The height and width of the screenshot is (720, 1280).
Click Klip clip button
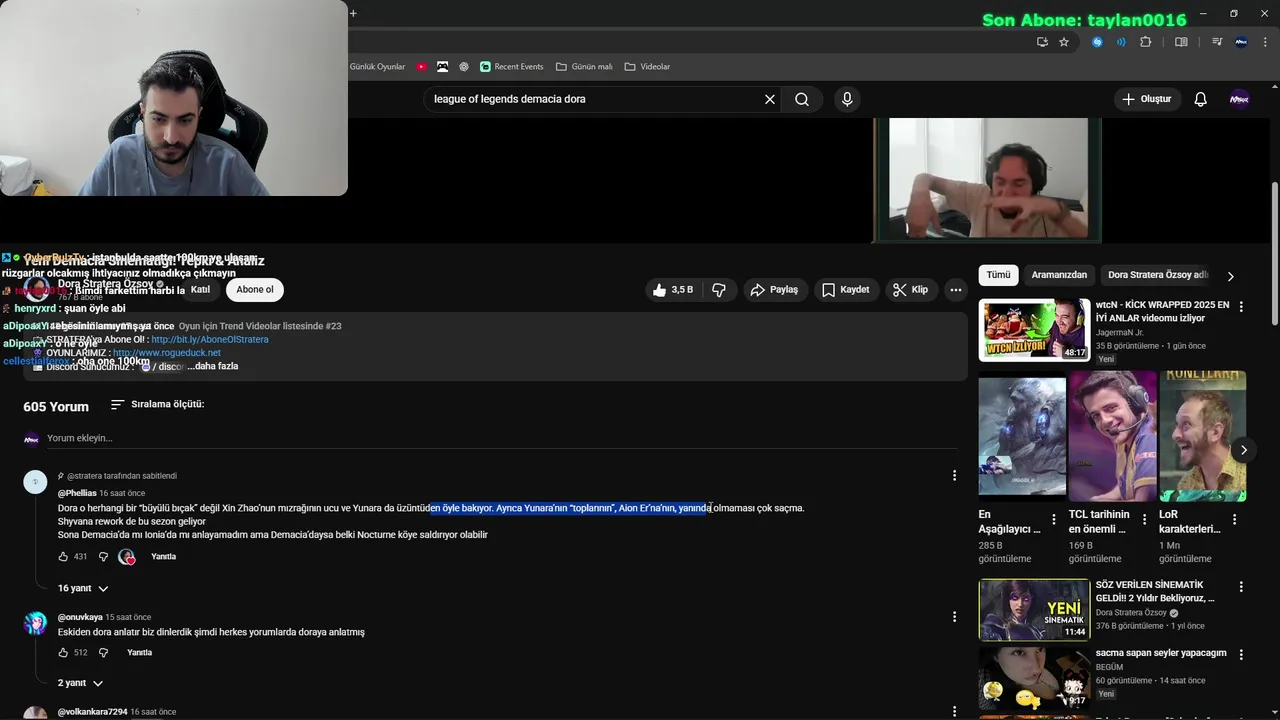[x=910, y=290]
